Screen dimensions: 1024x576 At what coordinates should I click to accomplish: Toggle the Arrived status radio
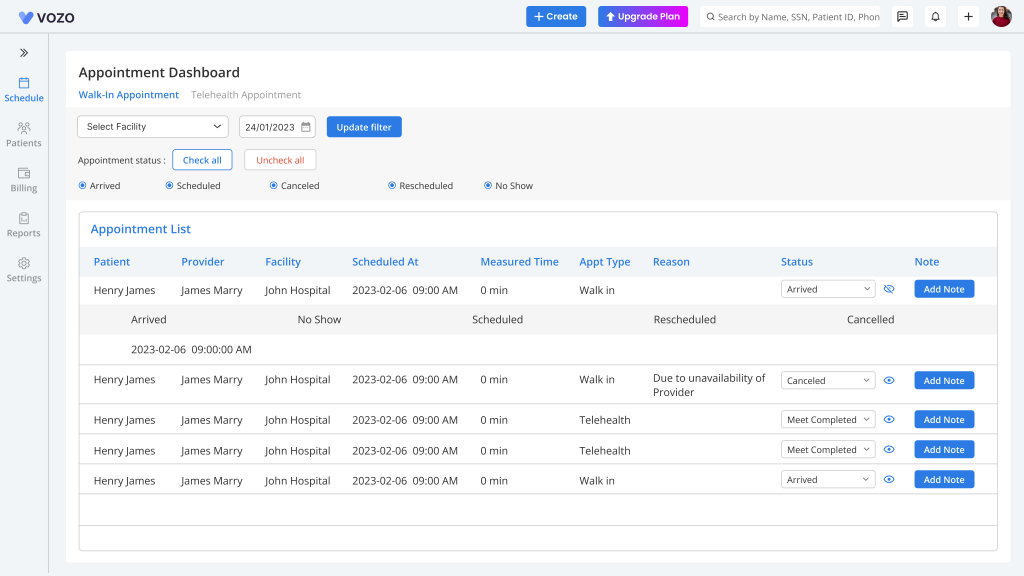click(x=82, y=185)
